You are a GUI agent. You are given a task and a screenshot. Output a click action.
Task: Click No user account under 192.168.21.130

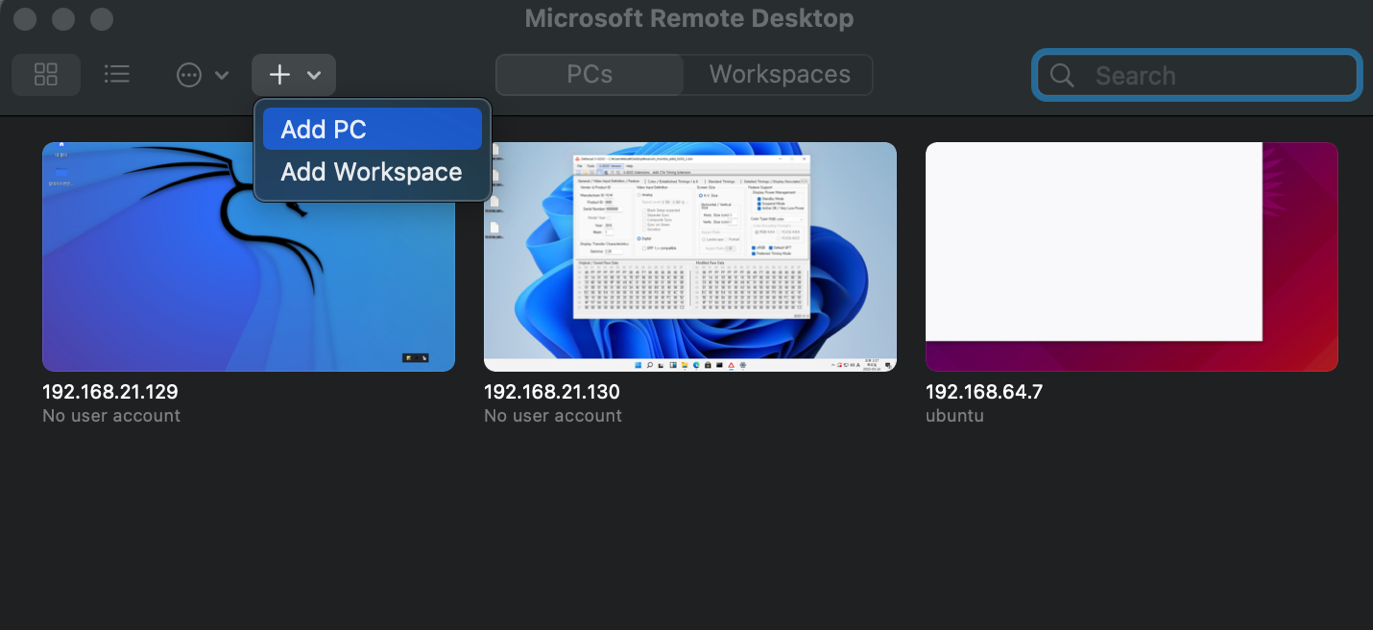coord(553,416)
